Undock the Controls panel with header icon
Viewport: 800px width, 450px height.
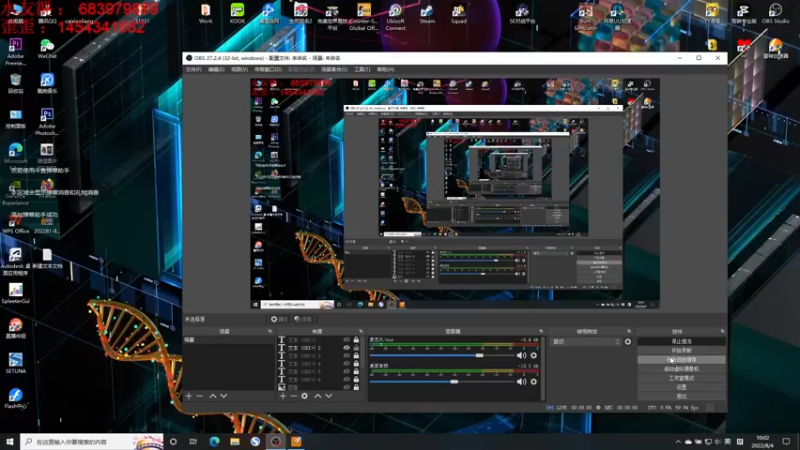722,331
